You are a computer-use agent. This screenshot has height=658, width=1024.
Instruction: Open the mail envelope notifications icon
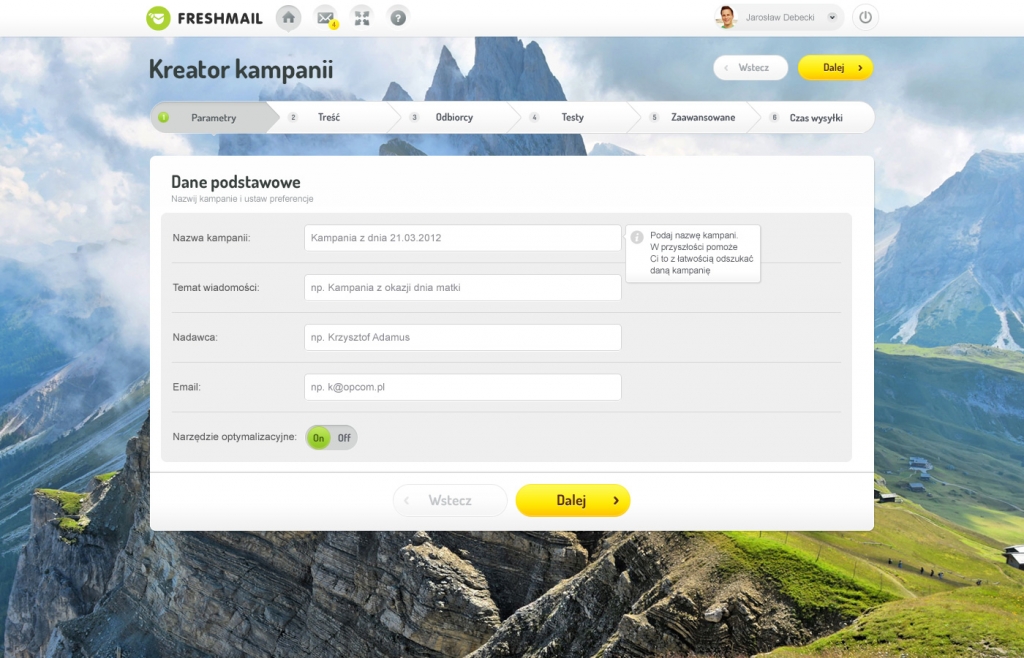pyautogui.click(x=325, y=17)
